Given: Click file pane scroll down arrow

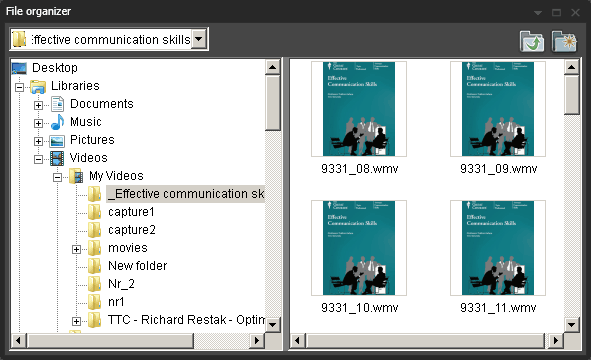Looking at the screenshot, I should 571,325.
